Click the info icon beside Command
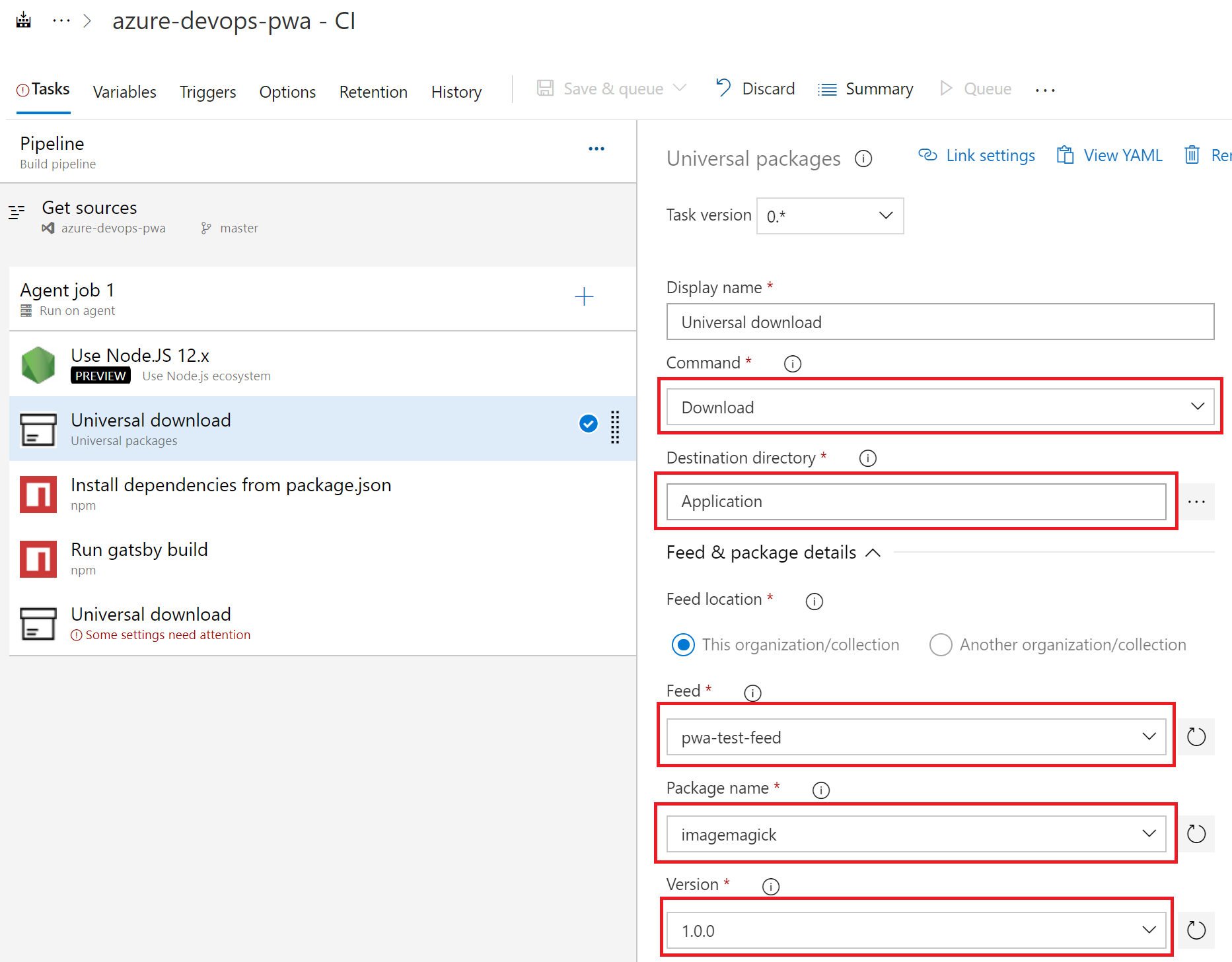Image resolution: width=1232 pixels, height=962 pixels. (792, 364)
